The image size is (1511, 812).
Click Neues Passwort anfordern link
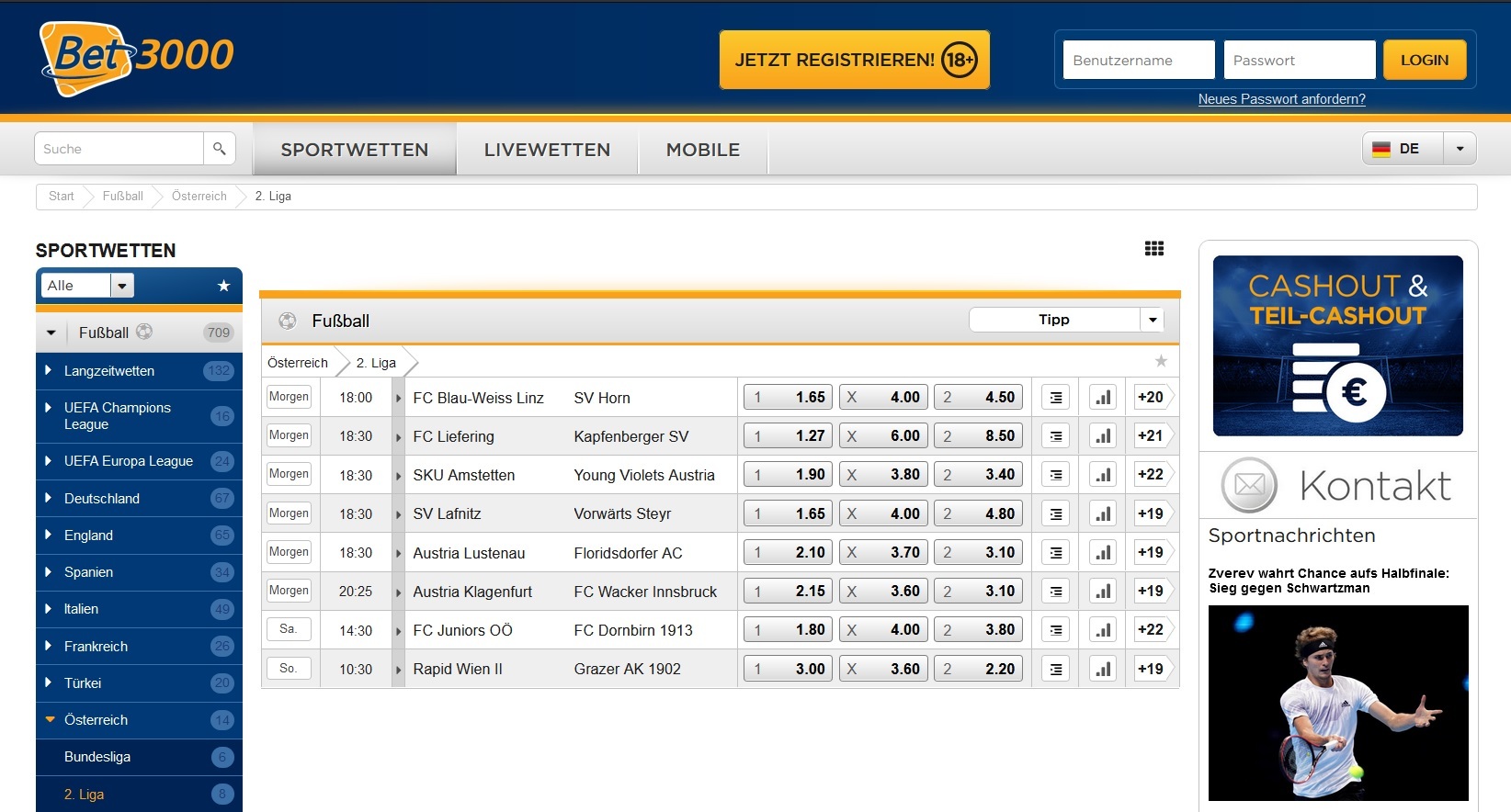1281,99
